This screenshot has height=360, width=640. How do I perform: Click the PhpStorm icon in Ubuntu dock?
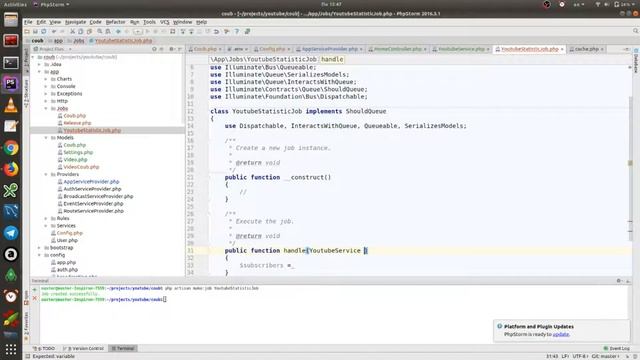click(11, 84)
